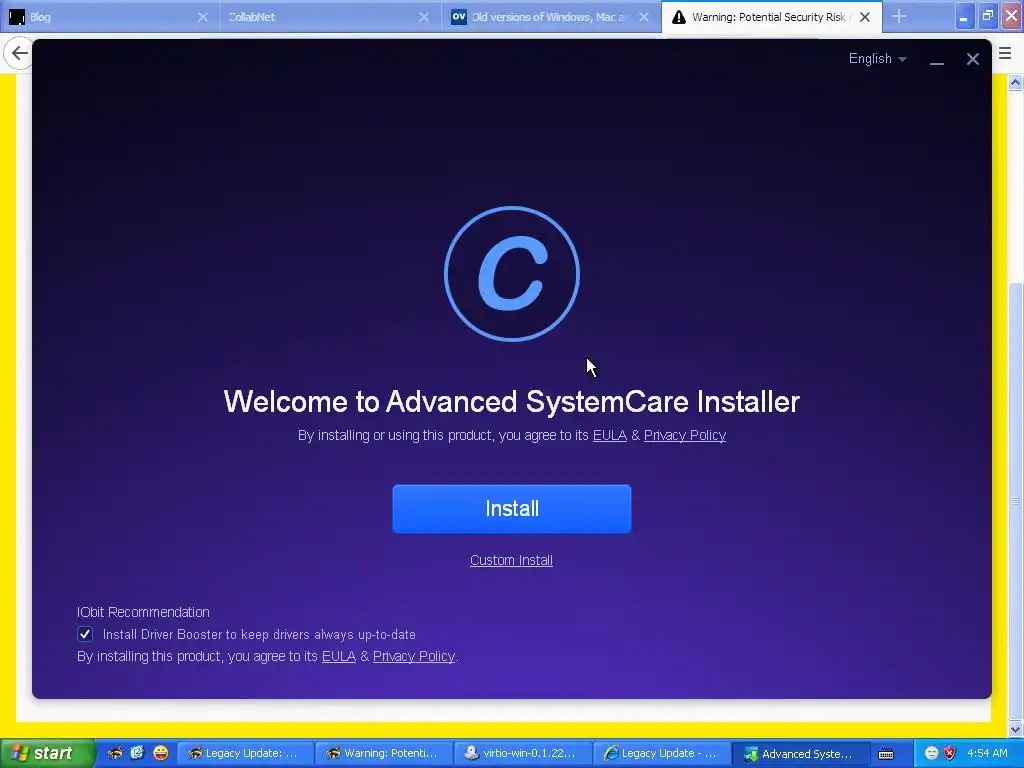The height and width of the screenshot is (768, 1024).
Task: Launch first quick launch browser icon
Action: pos(115,753)
